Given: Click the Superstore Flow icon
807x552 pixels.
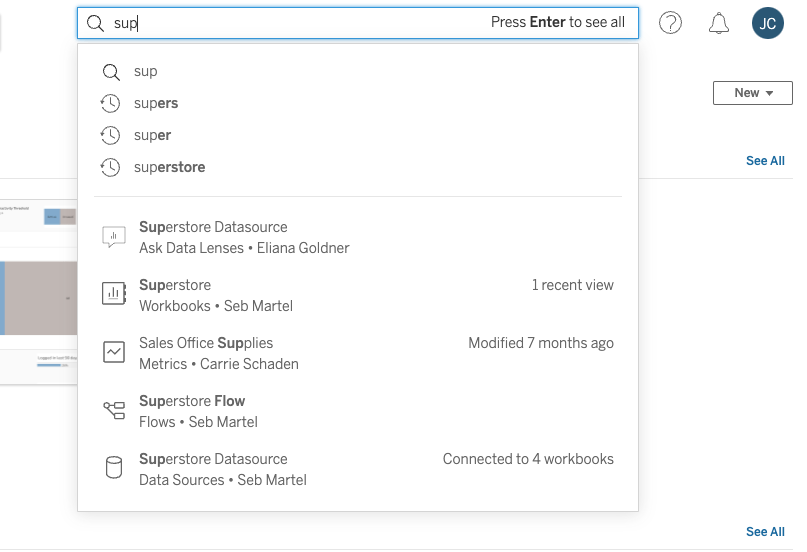Looking at the screenshot, I should [114, 411].
